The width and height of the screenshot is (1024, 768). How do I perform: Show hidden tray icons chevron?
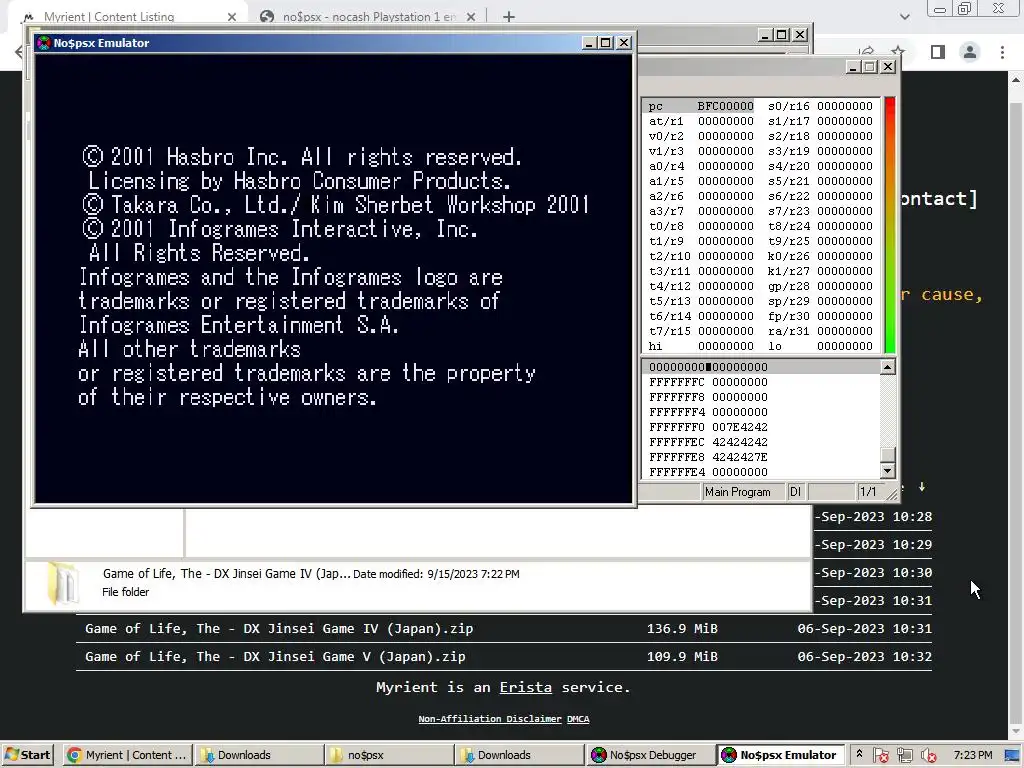click(859, 754)
